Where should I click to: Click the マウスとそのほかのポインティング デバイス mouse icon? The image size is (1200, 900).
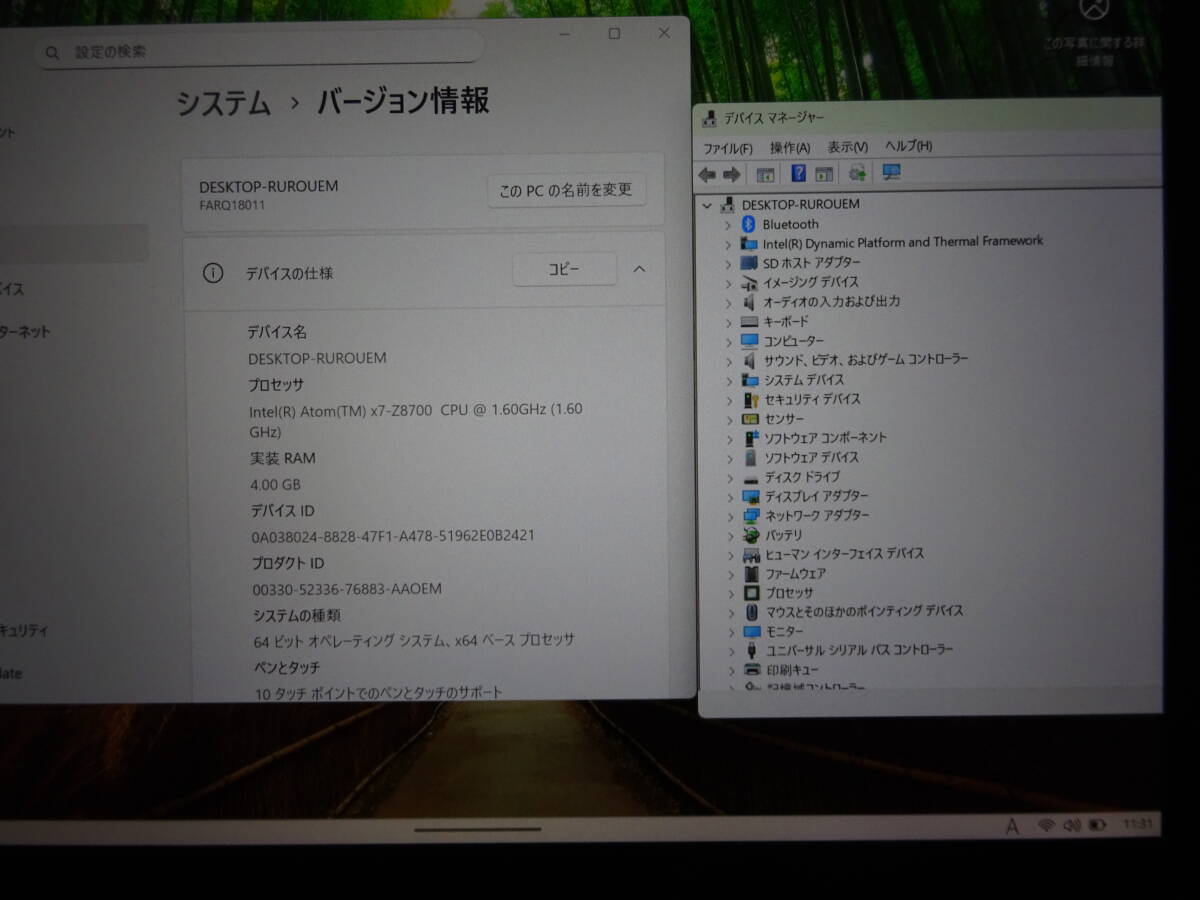point(753,611)
